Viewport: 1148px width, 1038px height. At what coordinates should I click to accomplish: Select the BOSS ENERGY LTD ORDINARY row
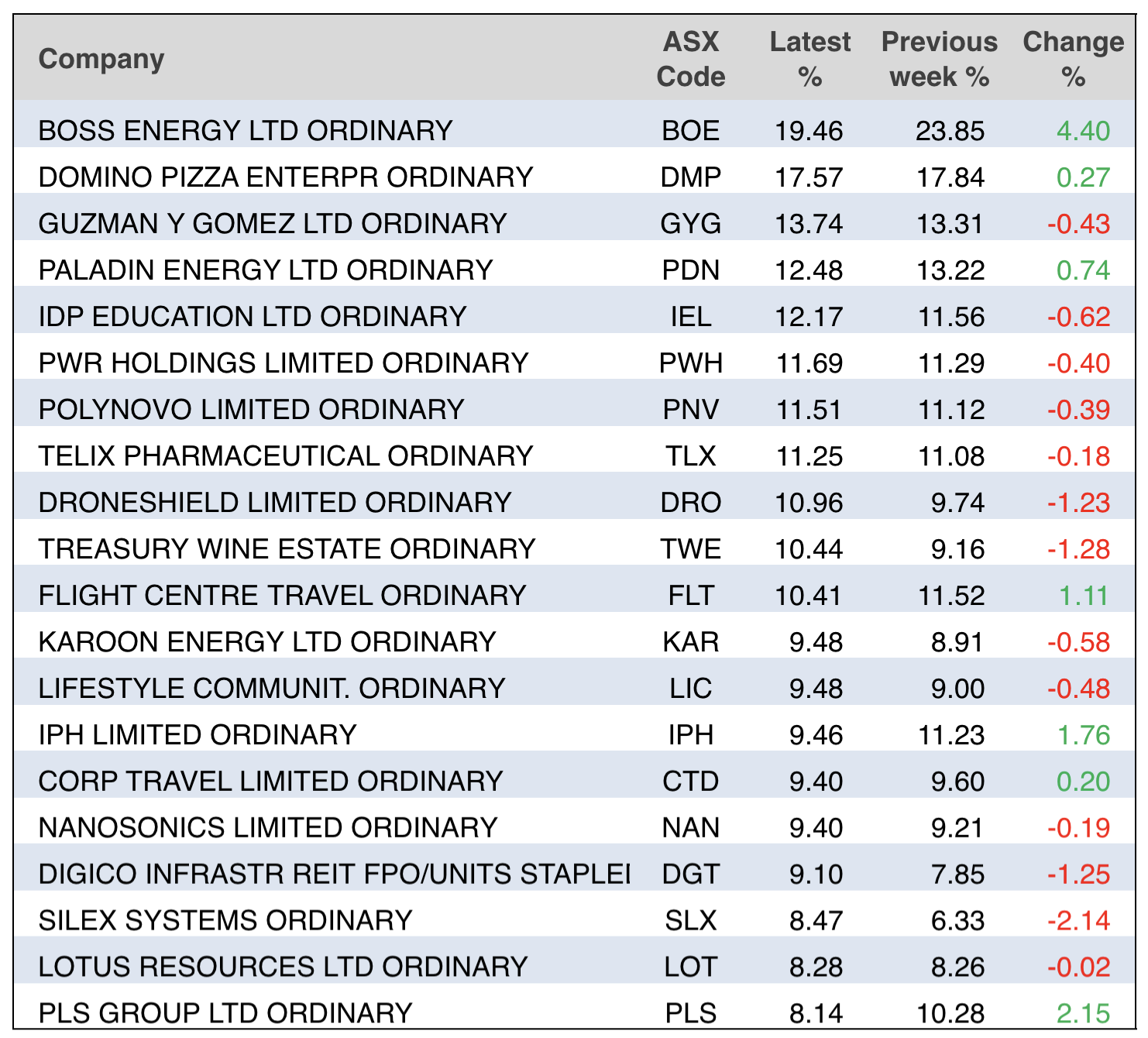245,131
